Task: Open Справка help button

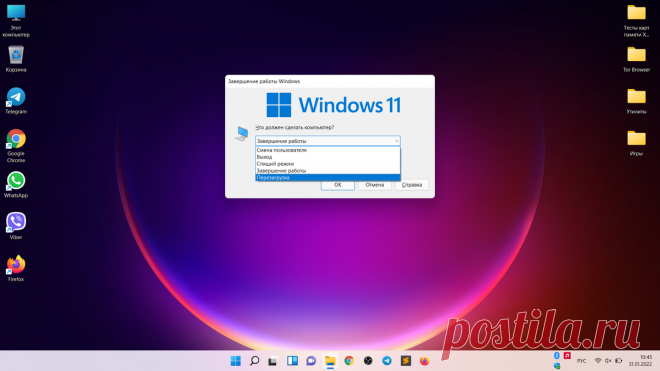Action: [412, 185]
